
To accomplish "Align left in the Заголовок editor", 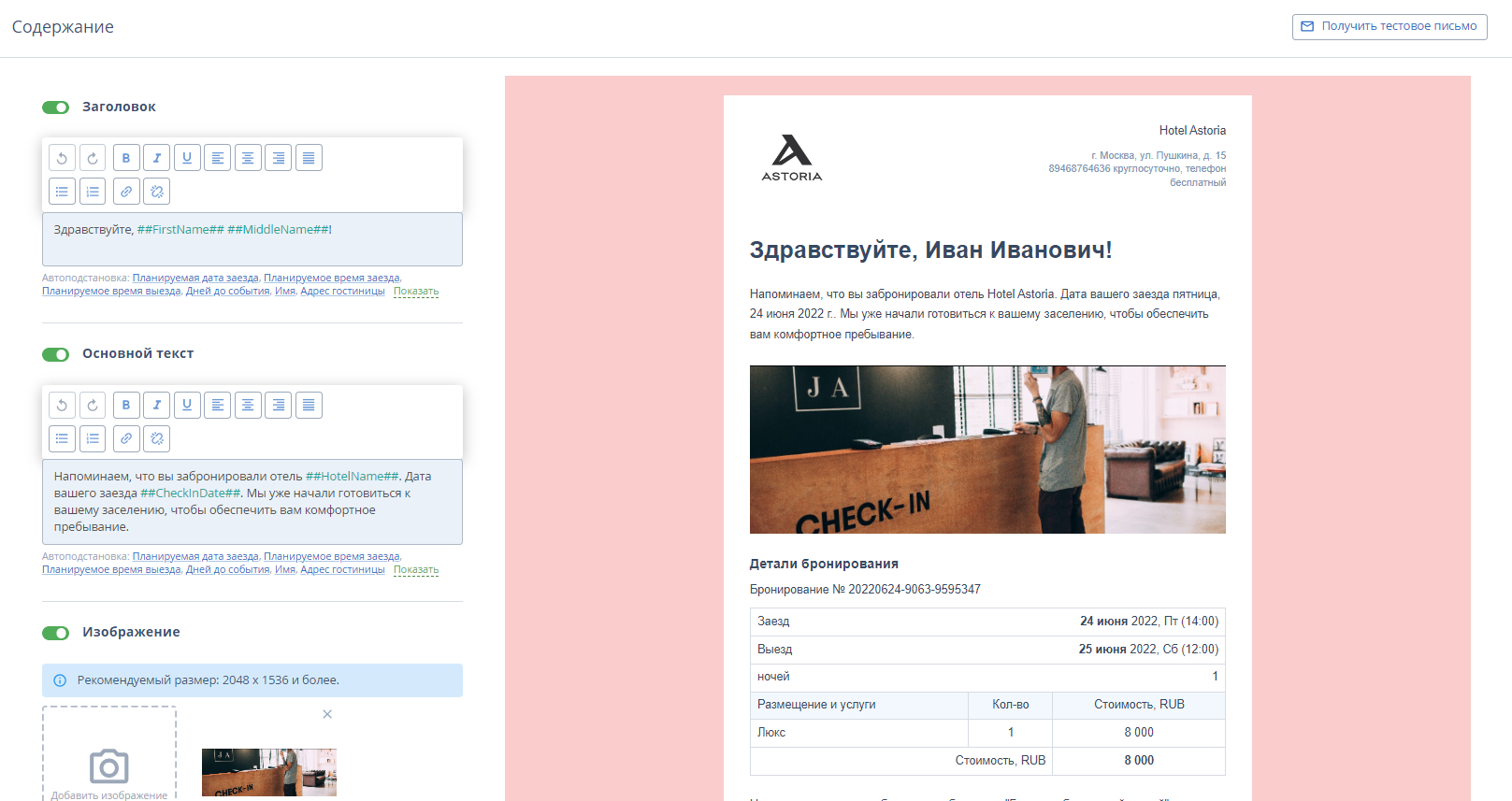I will coord(218,158).
